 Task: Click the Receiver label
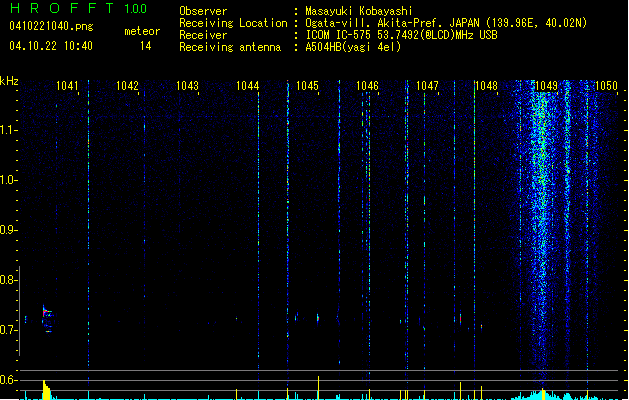point(203,35)
